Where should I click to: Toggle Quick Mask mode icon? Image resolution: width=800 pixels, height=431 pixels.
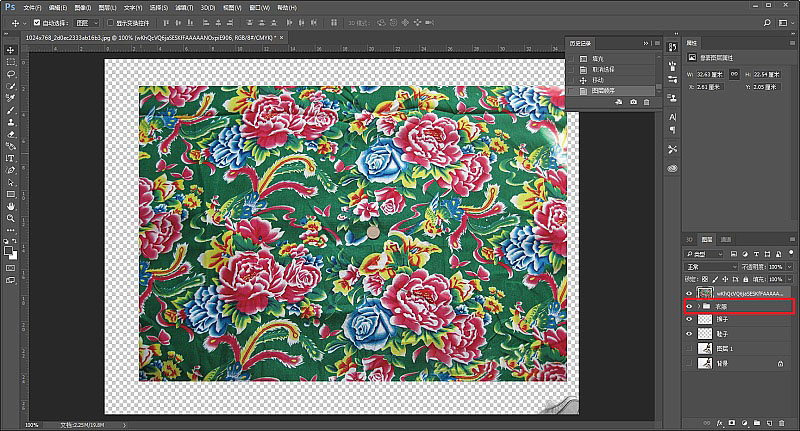10,268
